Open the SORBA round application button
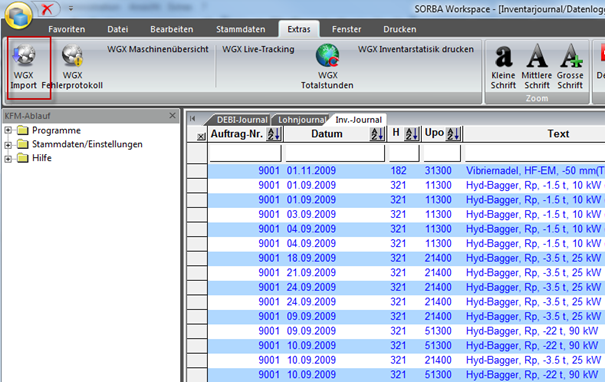Screen dimensions: 605x382 click(18, 15)
